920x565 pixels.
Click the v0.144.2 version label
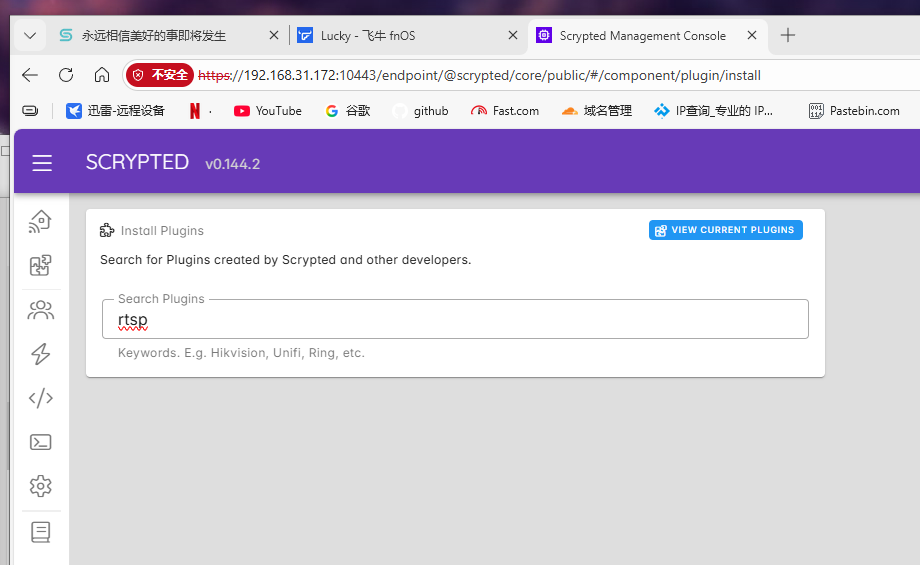pyautogui.click(x=232, y=164)
